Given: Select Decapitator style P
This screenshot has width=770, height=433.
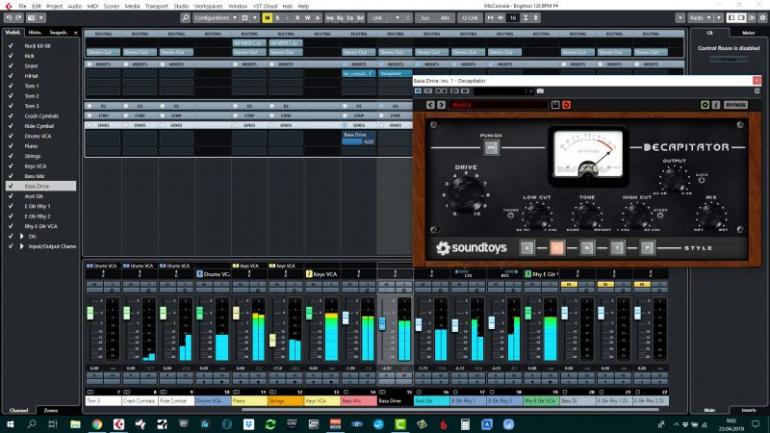Looking at the screenshot, I should tap(647, 248).
